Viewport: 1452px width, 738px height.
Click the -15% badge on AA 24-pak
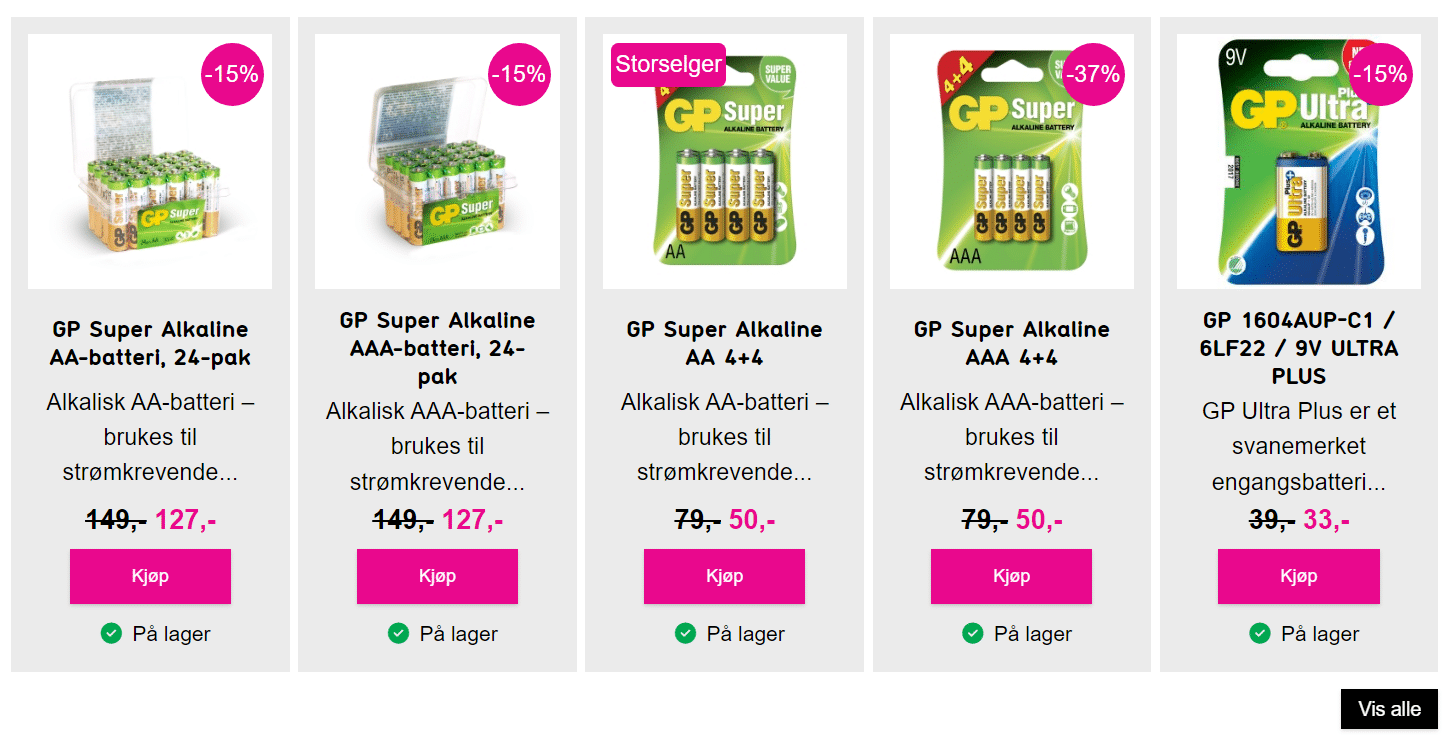point(232,74)
